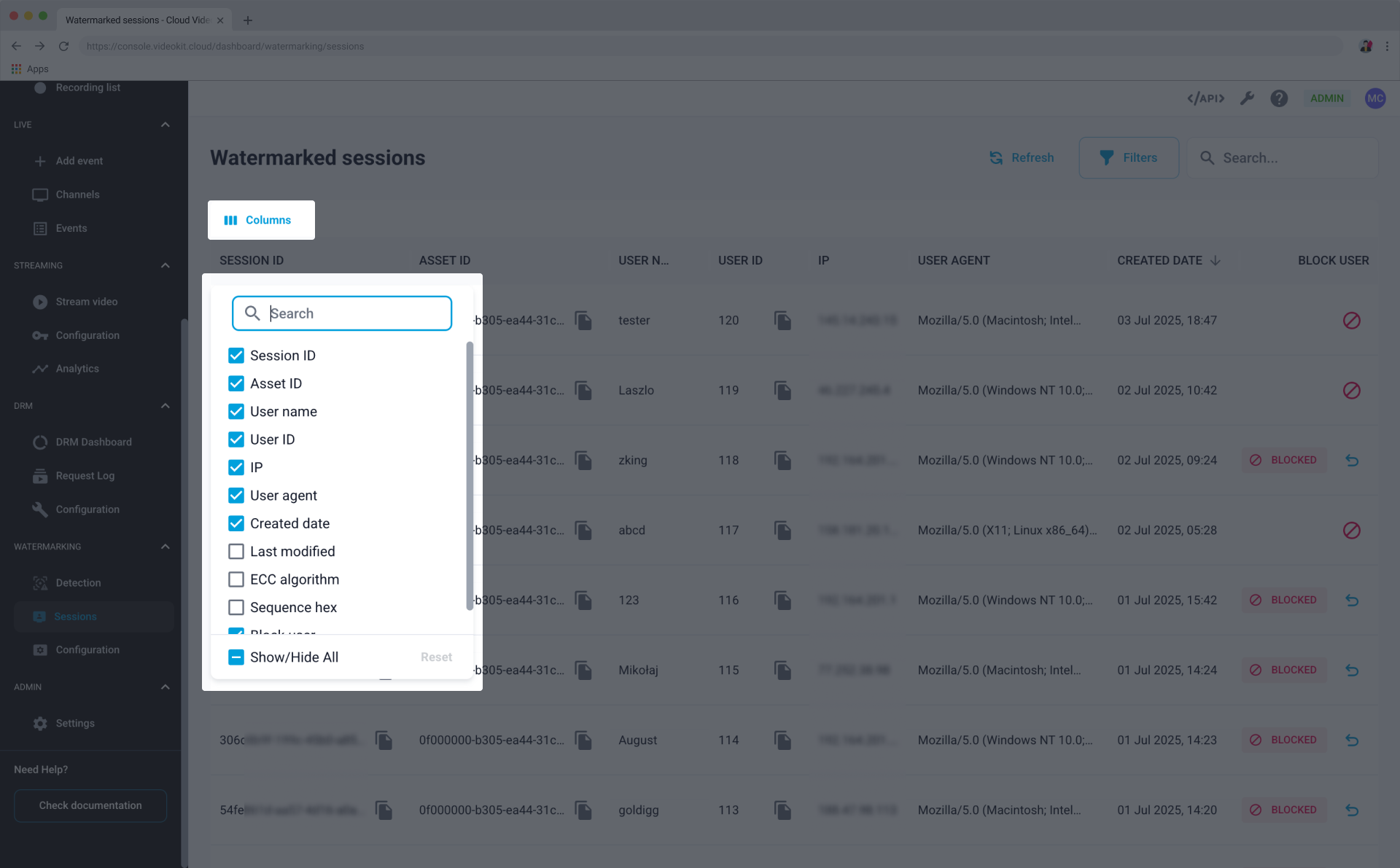Copy session ID in August row

(x=384, y=740)
